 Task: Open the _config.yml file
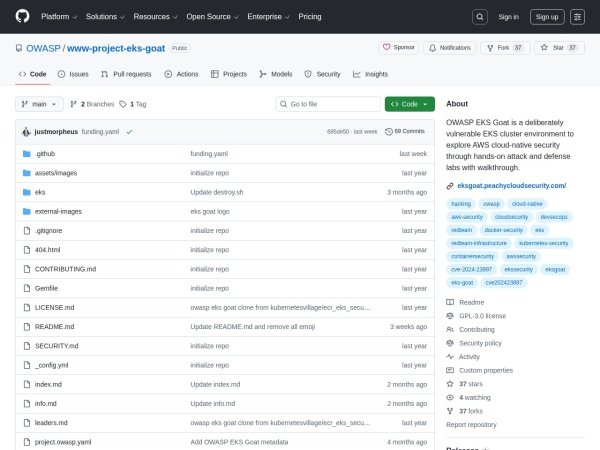(51, 365)
